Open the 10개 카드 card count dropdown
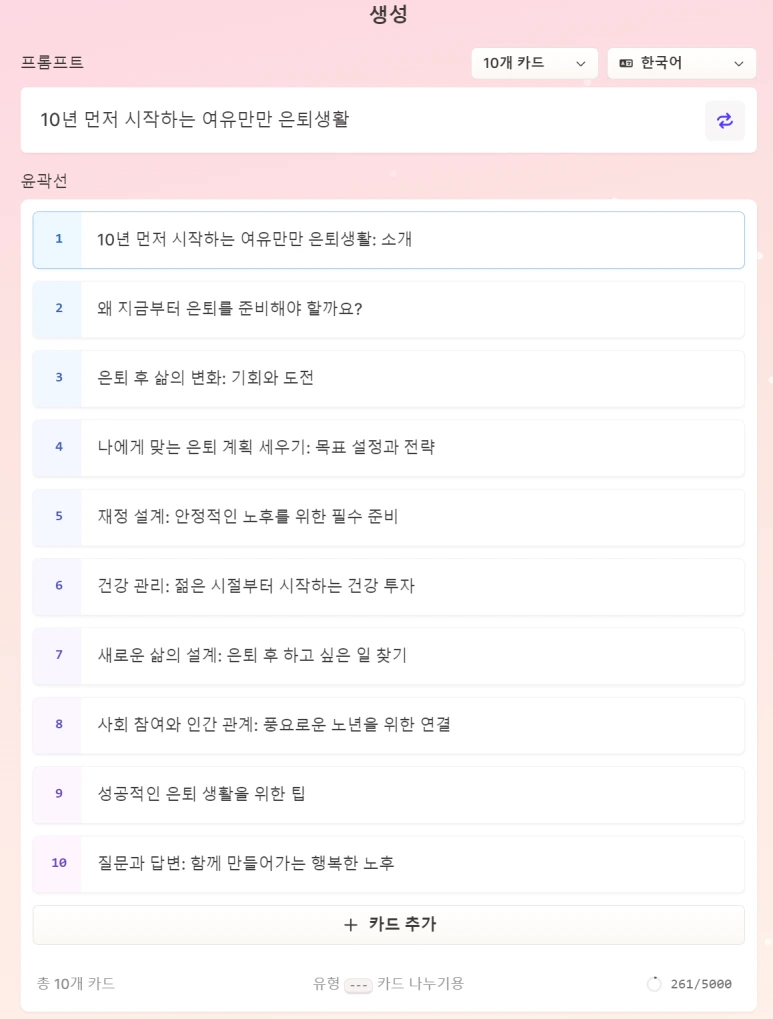The width and height of the screenshot is (773, 1019). [x=534, y=63]
